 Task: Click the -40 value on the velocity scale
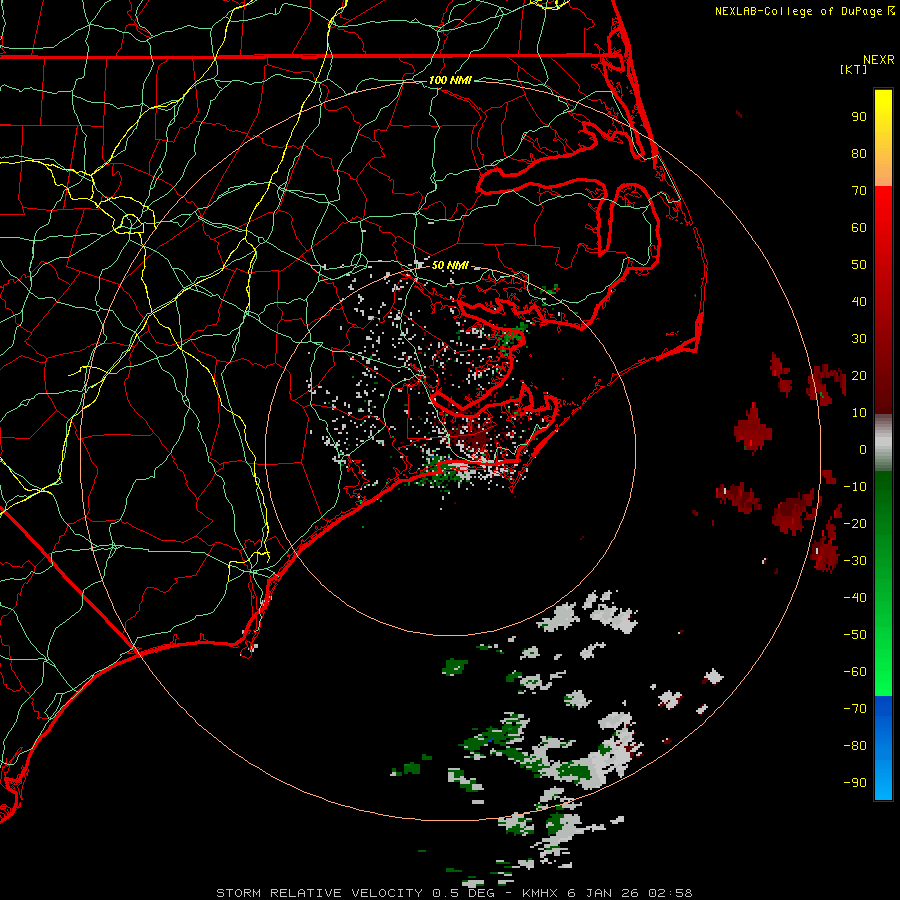(855, 598)
